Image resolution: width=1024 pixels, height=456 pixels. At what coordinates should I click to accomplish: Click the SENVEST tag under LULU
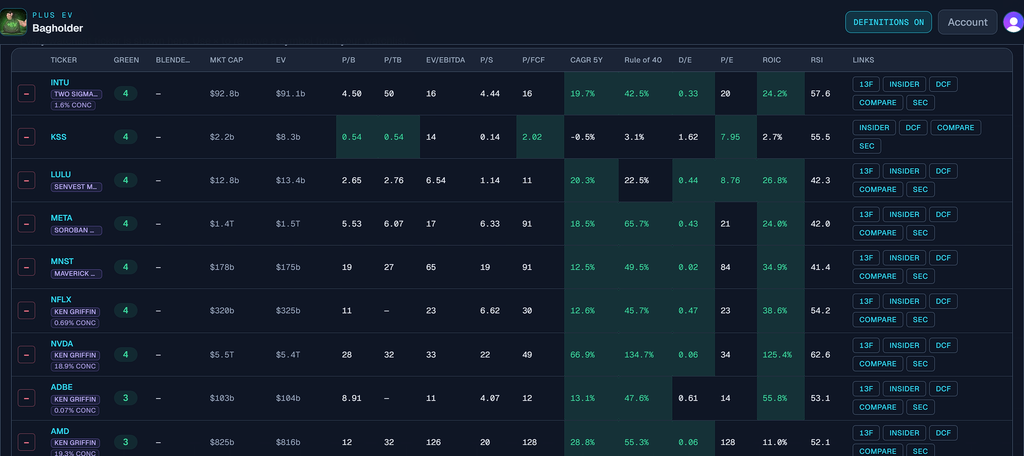click(76, 187)
